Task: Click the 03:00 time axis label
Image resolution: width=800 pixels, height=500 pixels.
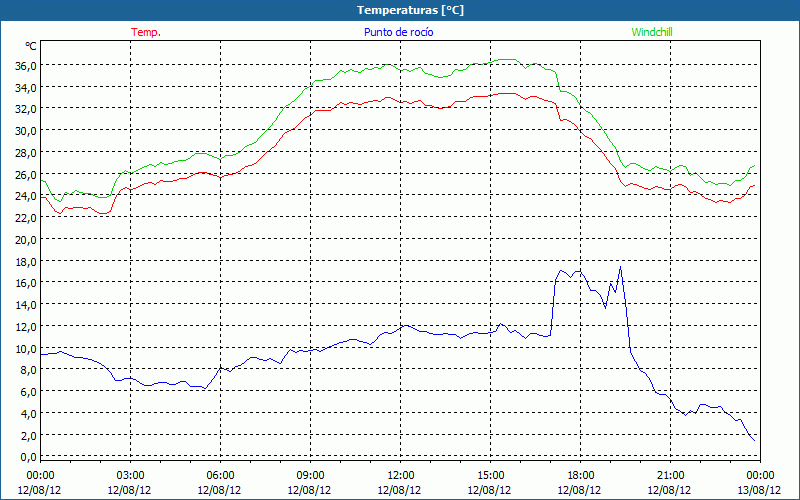Action: 130,476
